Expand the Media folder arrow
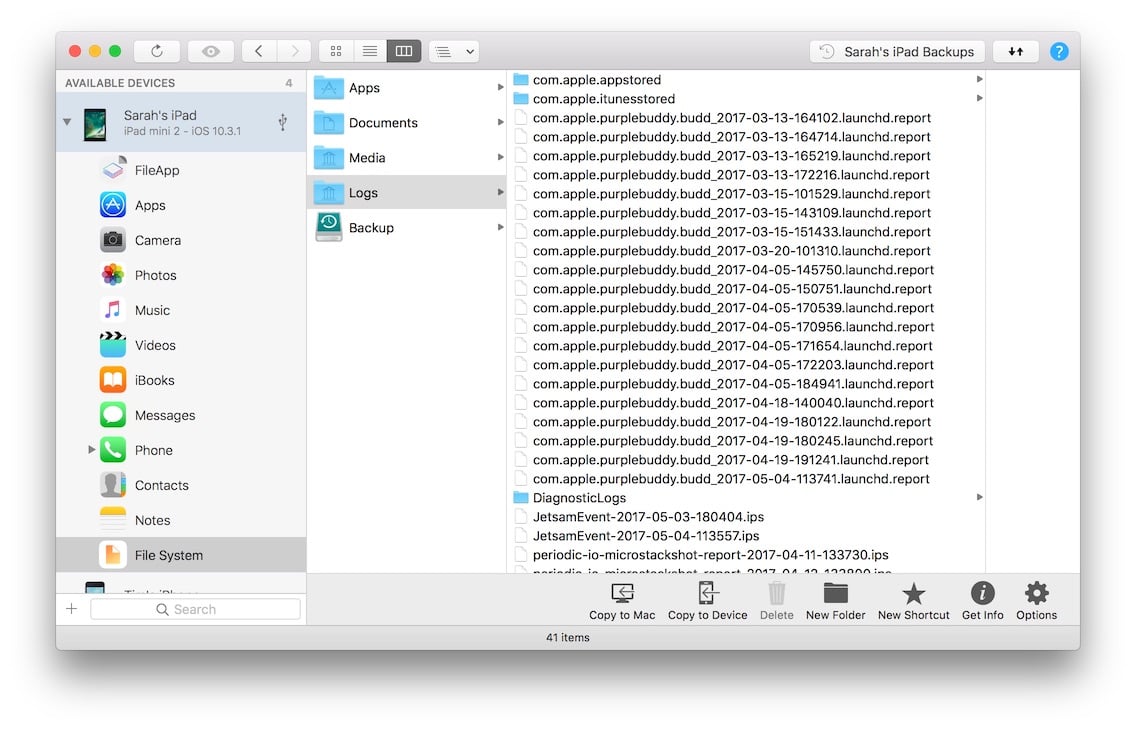1136x730 pixels. click(x=500, y=156)
